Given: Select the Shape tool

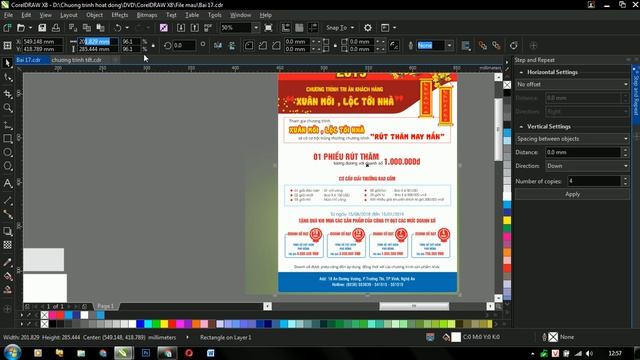Looking at the screenshot, I should 7,78.
